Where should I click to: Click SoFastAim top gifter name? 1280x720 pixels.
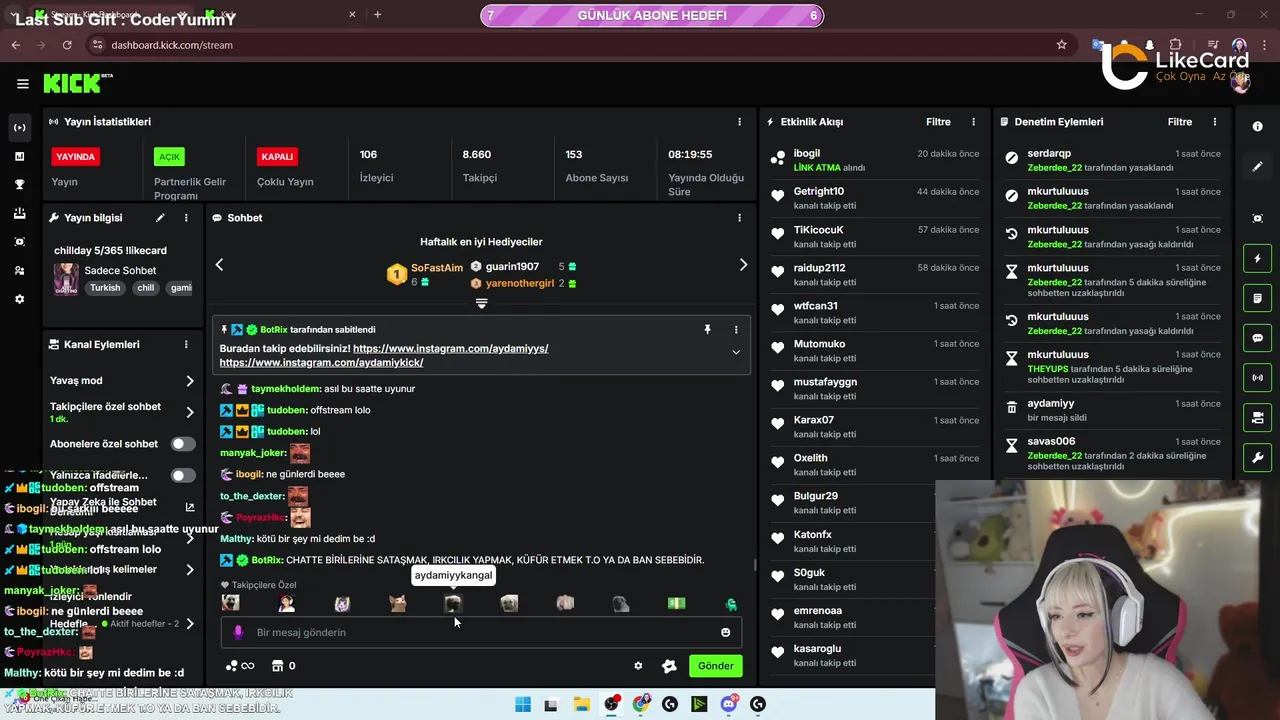click(437, 268)
